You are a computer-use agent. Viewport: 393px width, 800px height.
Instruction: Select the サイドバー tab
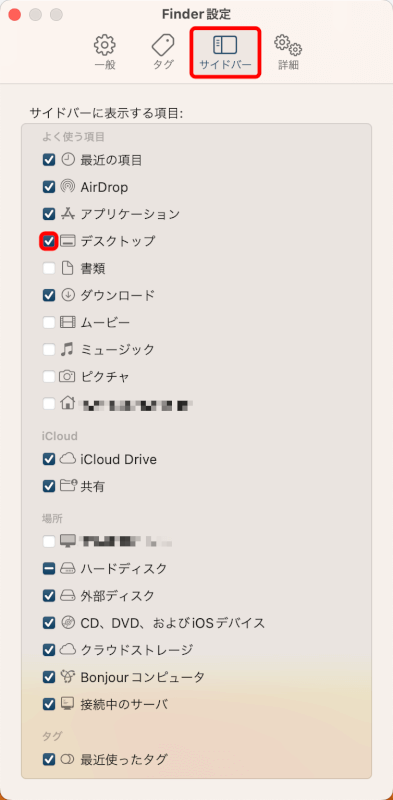tap(225, 53)
